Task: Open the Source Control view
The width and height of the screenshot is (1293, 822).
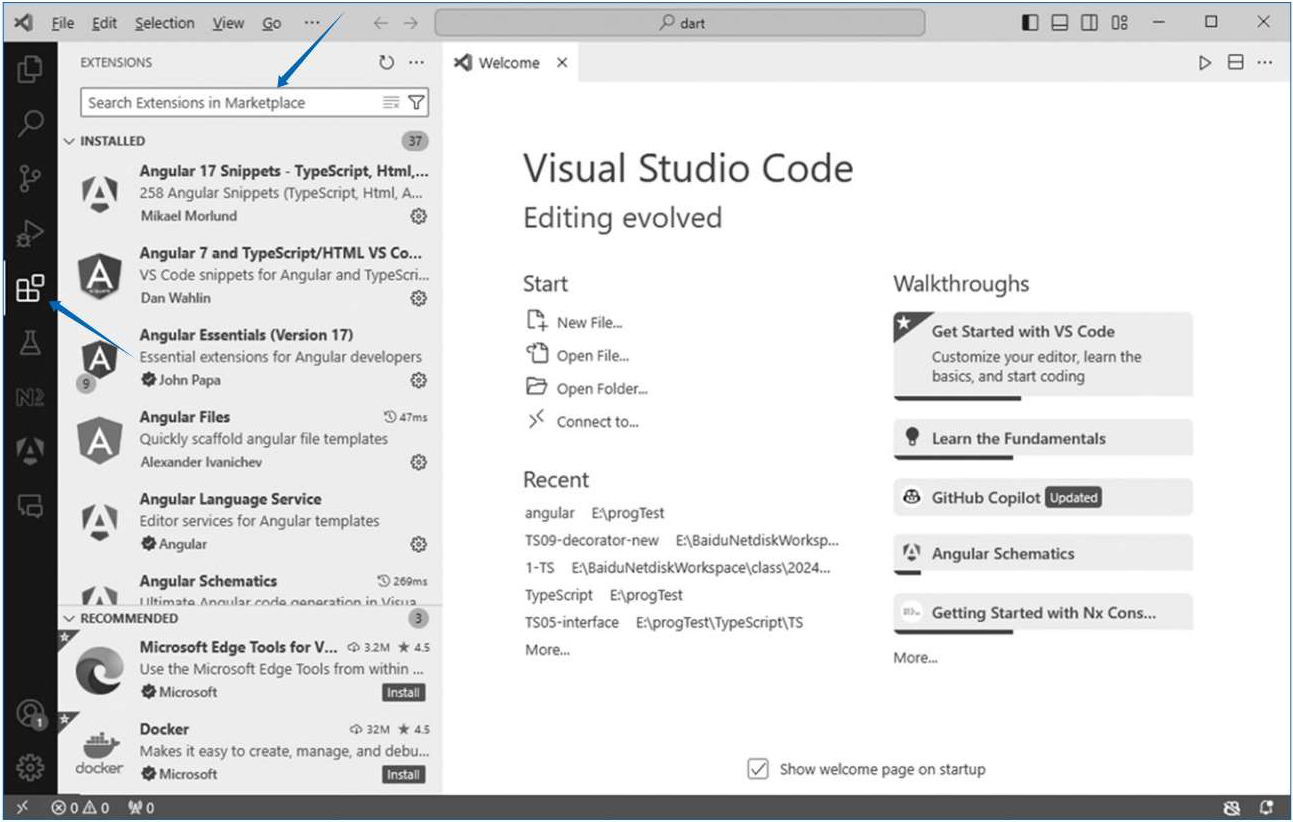Action: pos(30,179)
